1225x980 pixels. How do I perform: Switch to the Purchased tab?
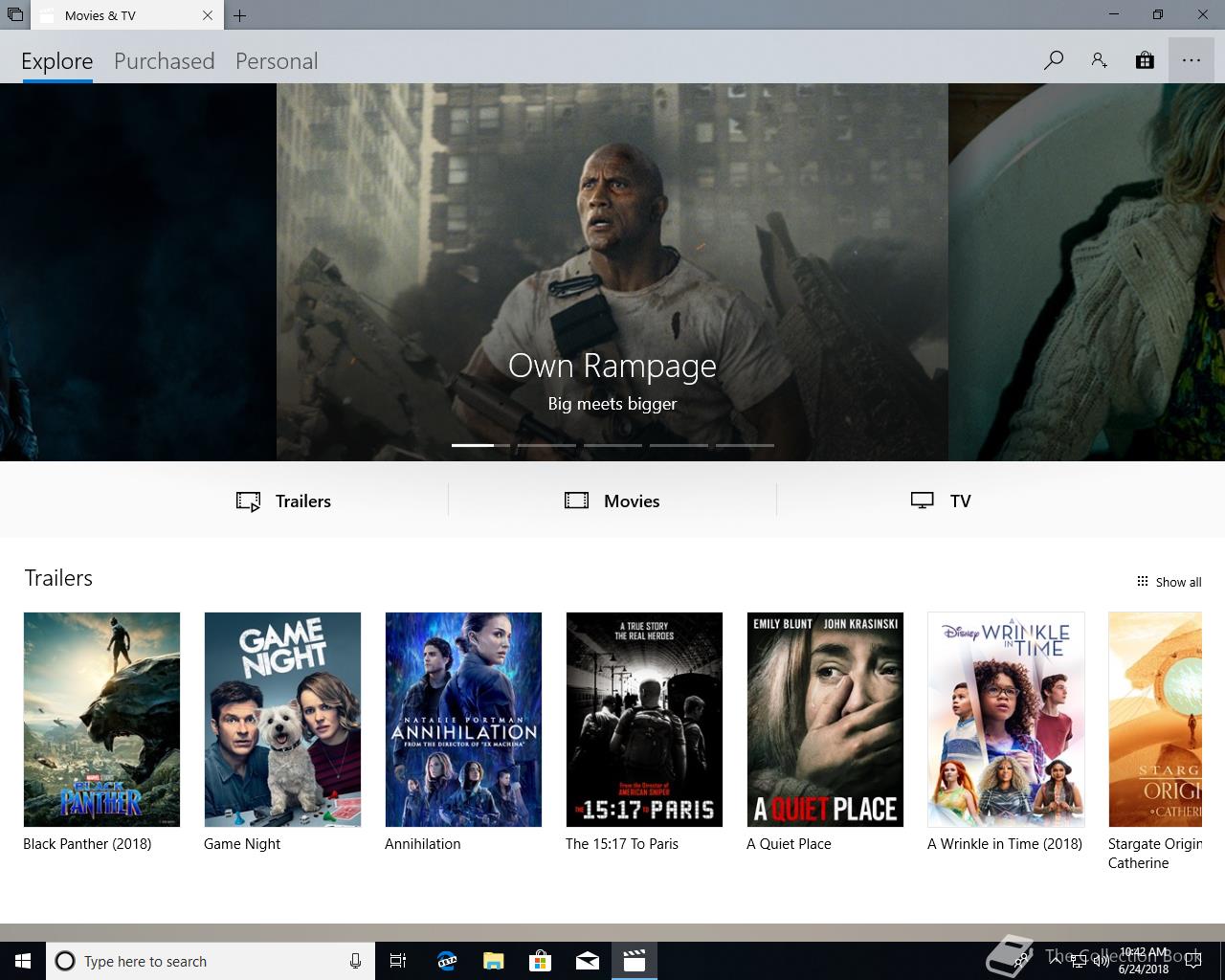(165, 61)
